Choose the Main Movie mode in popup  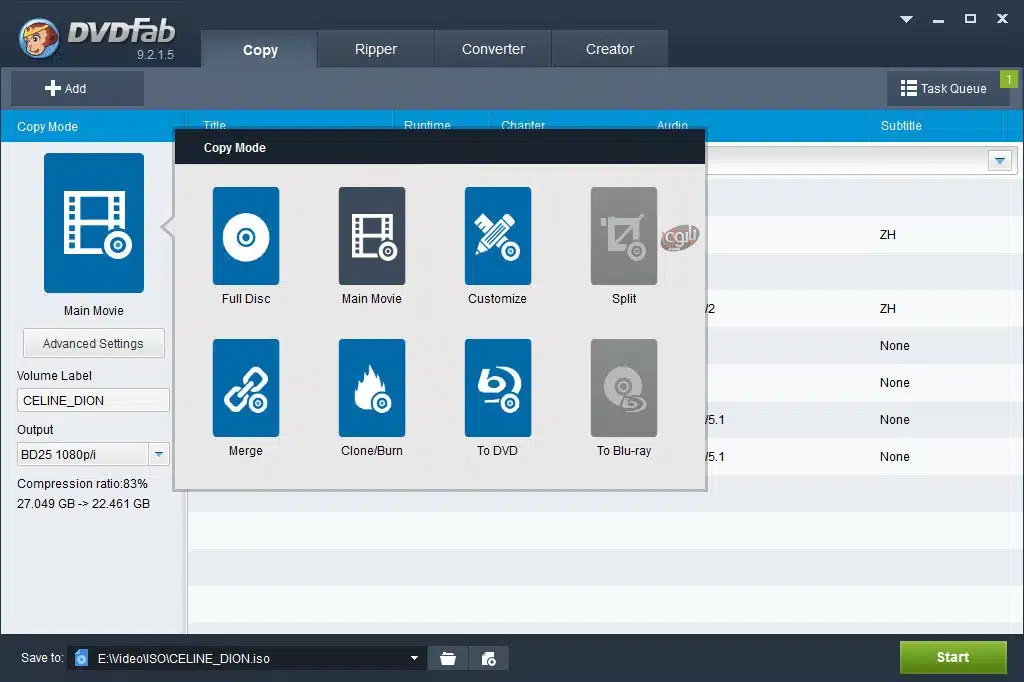372,236
